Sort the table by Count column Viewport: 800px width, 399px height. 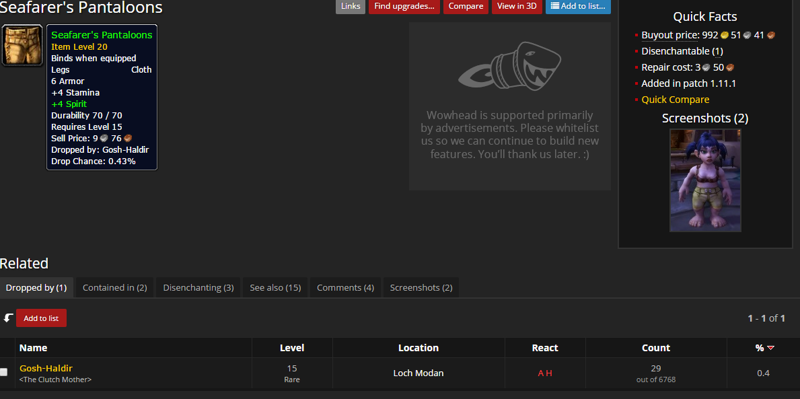click(x=656, y=348)
